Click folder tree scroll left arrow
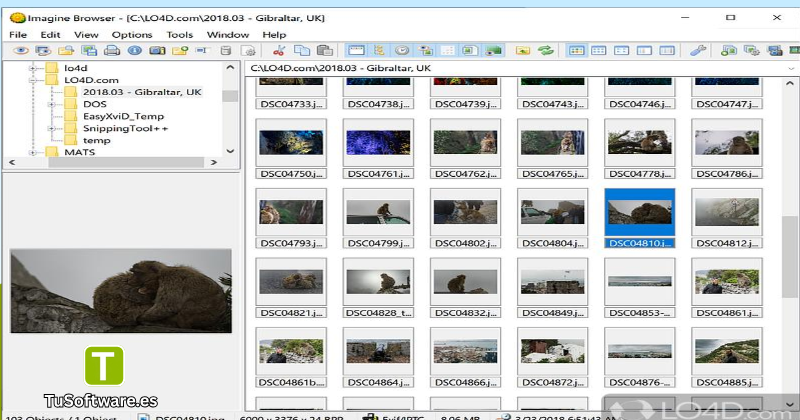 (x=12, y=162)
